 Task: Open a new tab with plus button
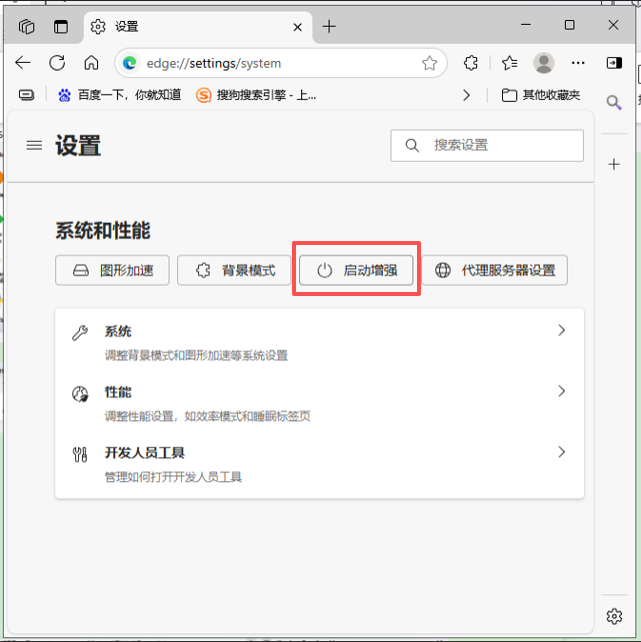329,27
